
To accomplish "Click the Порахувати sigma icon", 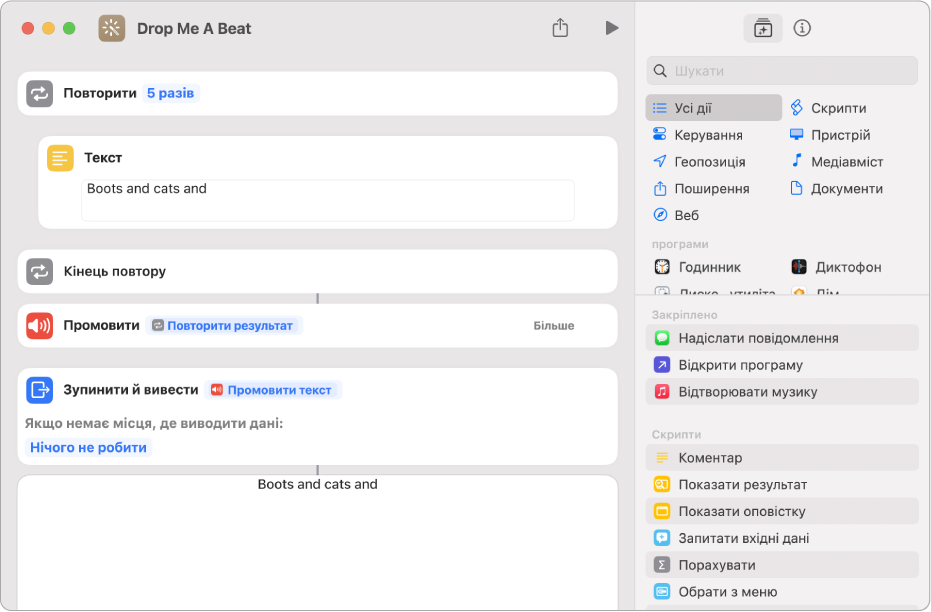I will pos(661,565).
